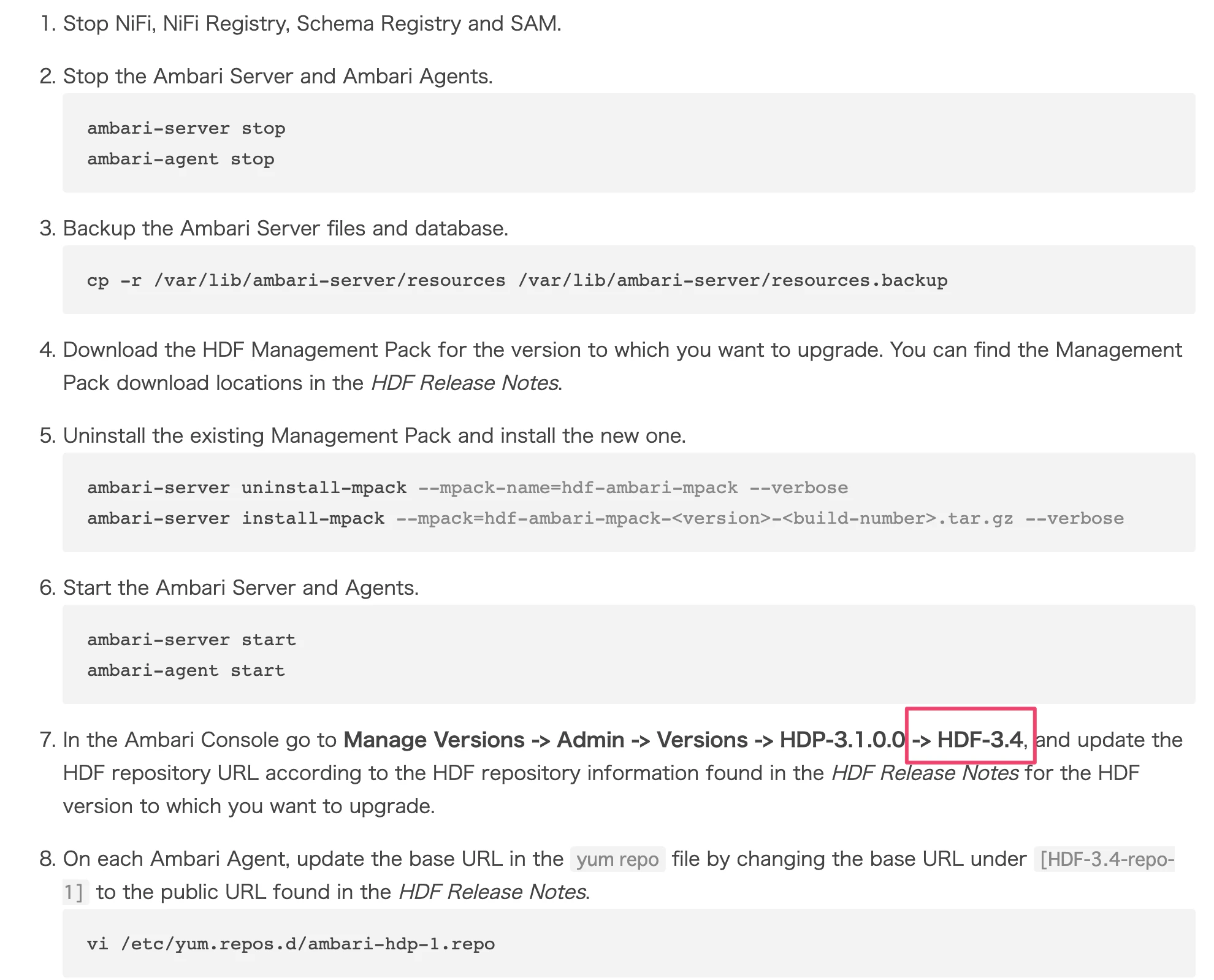Screen dimensions: 1214x980
Task: Click the first 'HDF Release Notes' italic text in step 4
Action: (x=465, y=383)
